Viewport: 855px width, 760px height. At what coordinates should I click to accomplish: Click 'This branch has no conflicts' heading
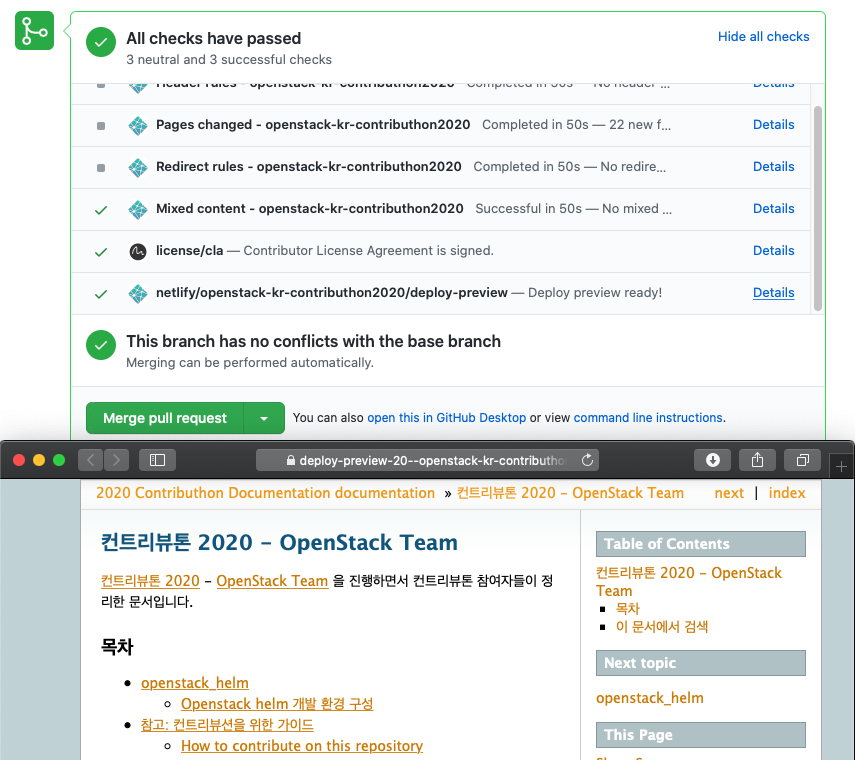(x=314, y=341)
